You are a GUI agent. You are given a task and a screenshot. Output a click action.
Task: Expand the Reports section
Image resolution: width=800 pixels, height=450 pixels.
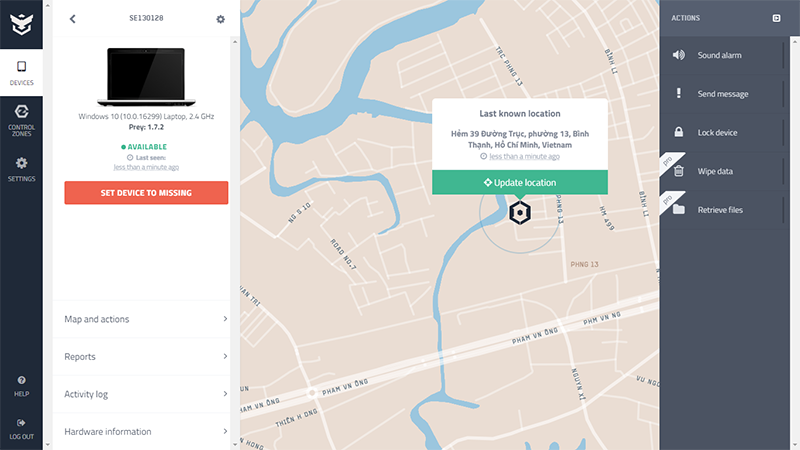[146, 356]
